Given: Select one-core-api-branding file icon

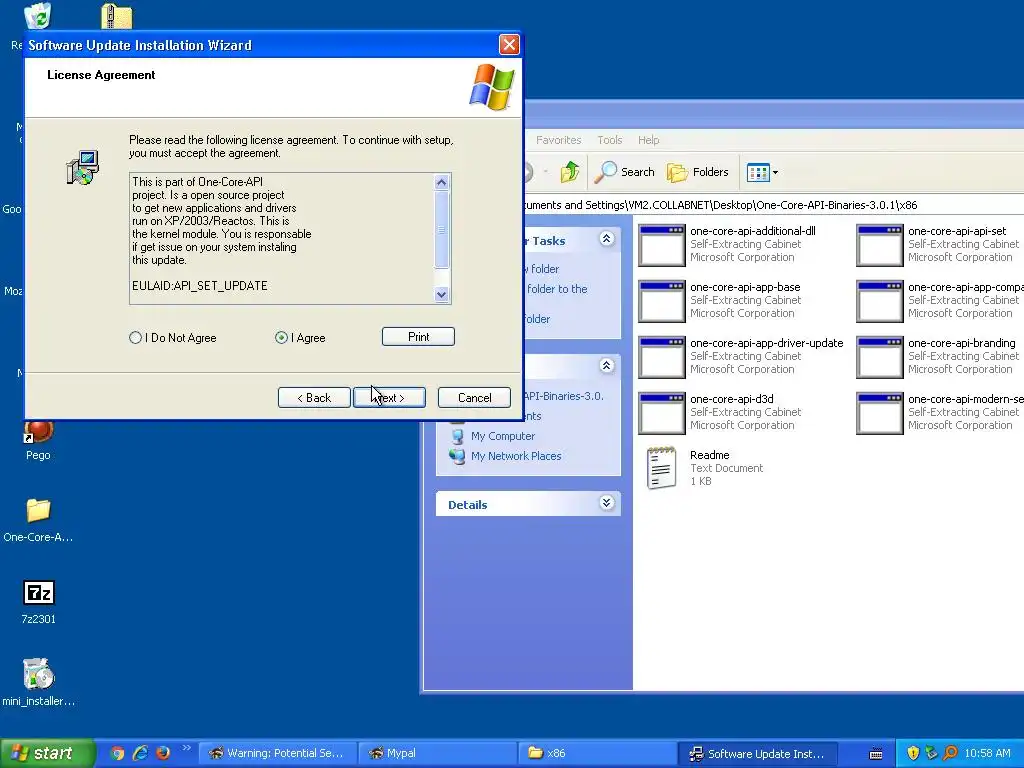Looking at the screenshot, I should tap(880, 357).
